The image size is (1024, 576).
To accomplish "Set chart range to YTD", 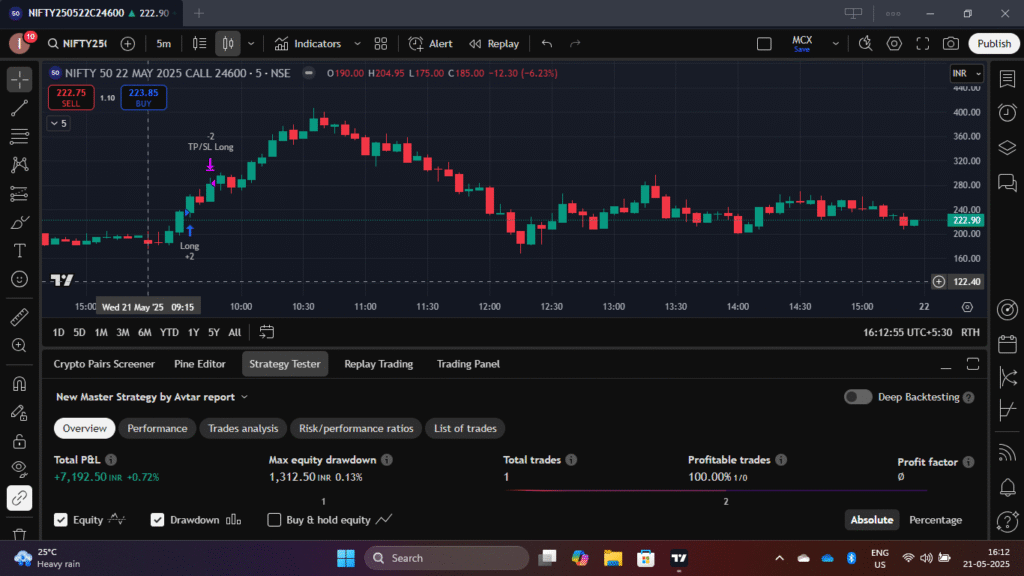I will 169,332.
